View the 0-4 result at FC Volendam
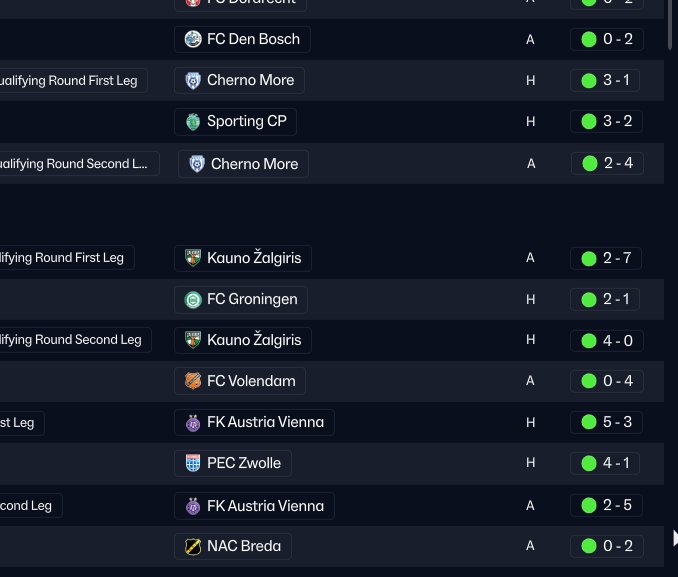 [607, 381]
